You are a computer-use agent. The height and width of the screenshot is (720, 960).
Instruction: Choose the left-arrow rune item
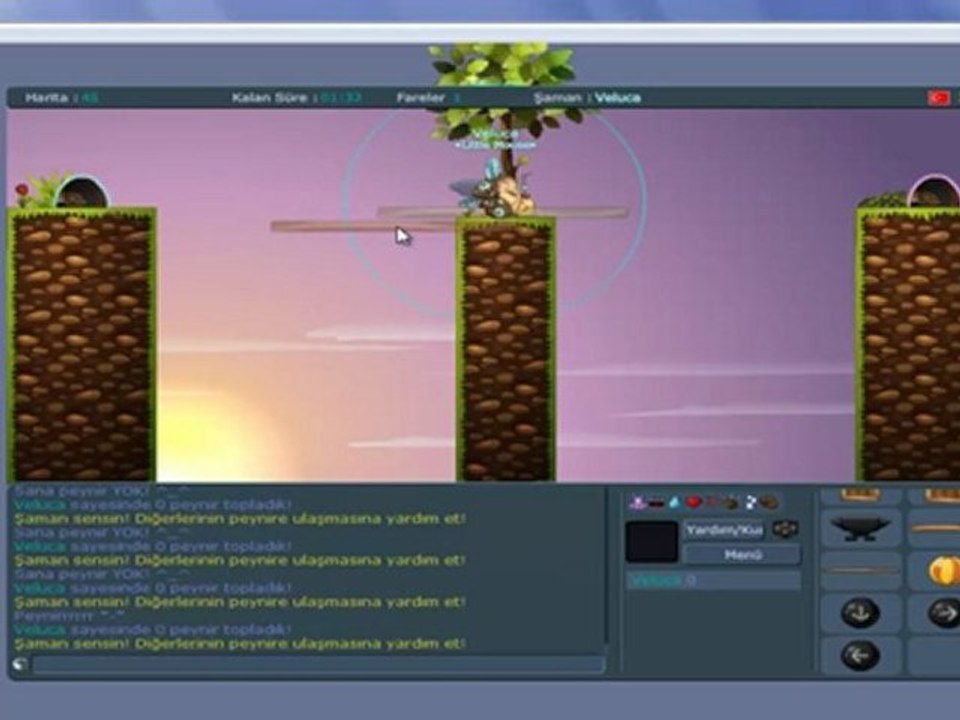[x=860, y=656]
